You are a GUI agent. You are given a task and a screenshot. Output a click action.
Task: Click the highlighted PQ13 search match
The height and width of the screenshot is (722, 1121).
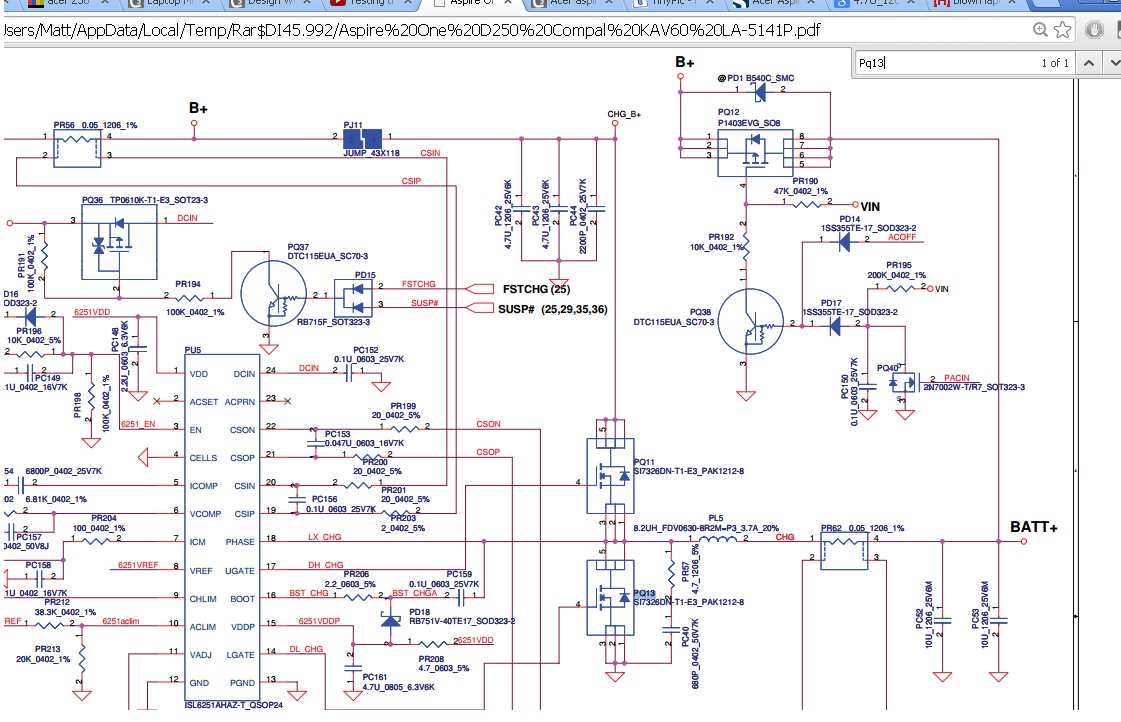pyautogui.click(x=644, y=593)
